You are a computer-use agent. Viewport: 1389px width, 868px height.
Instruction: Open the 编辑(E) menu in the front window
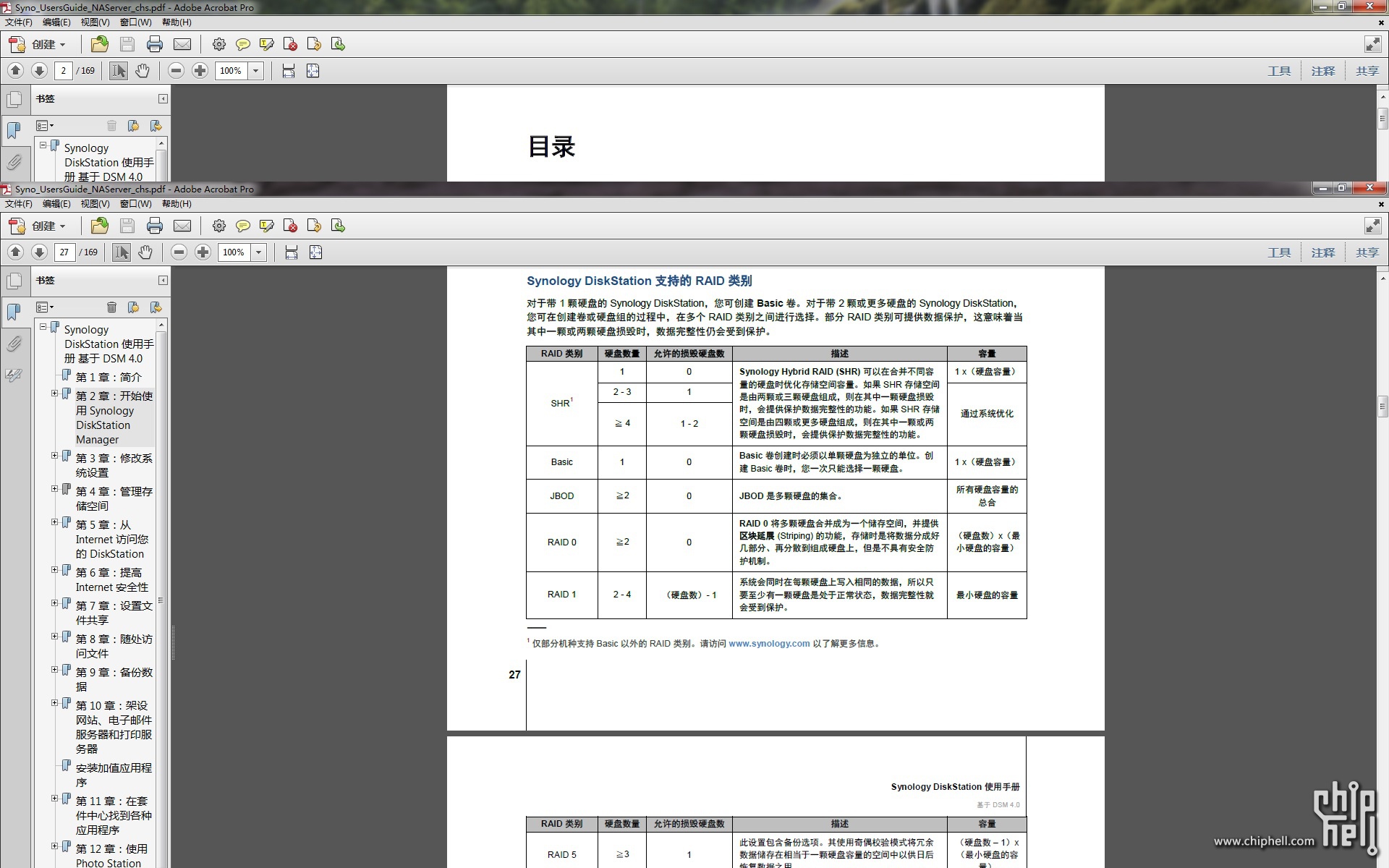(x=56, y=204)
